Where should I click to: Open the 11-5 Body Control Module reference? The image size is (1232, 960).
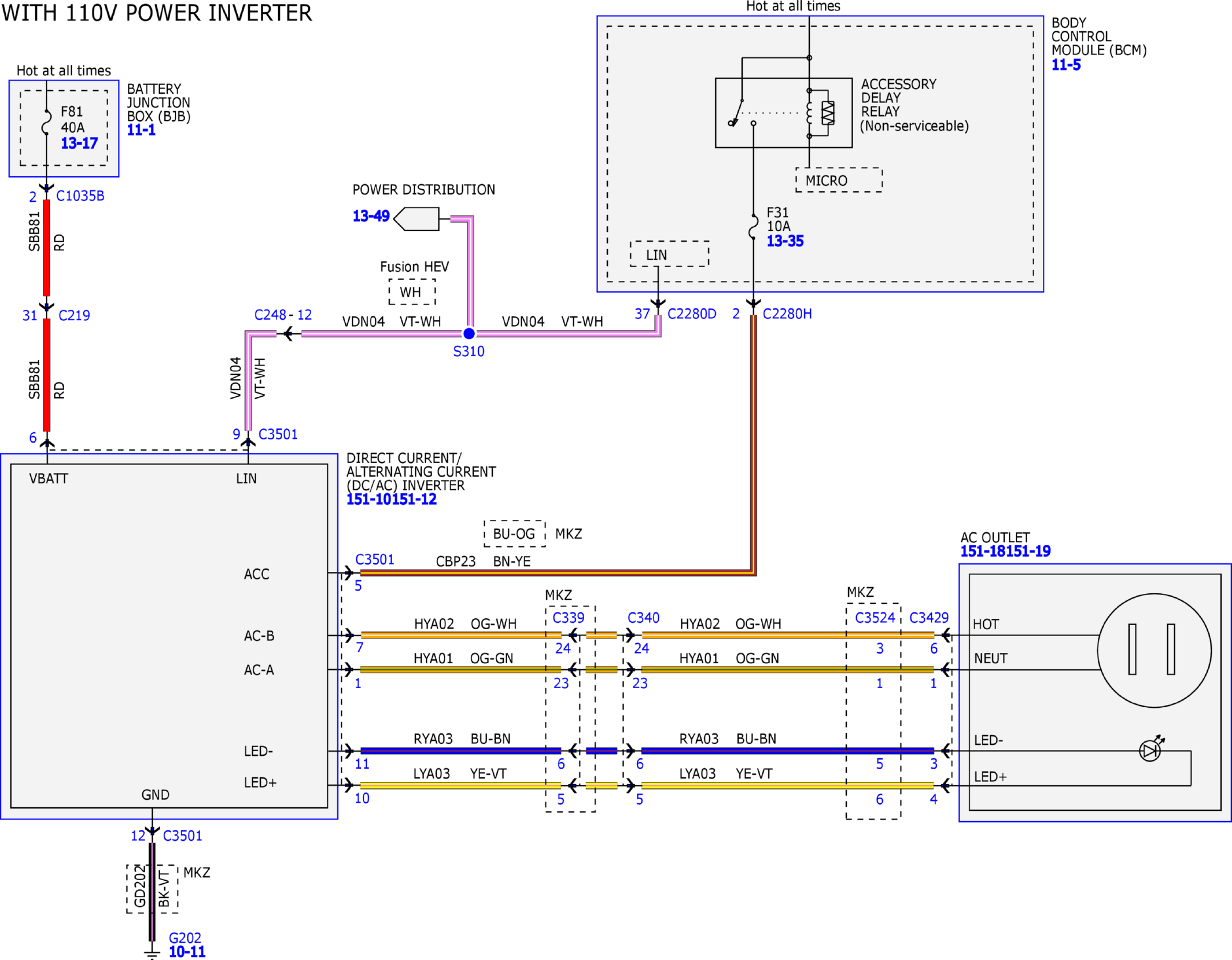tap(1066, 64)
